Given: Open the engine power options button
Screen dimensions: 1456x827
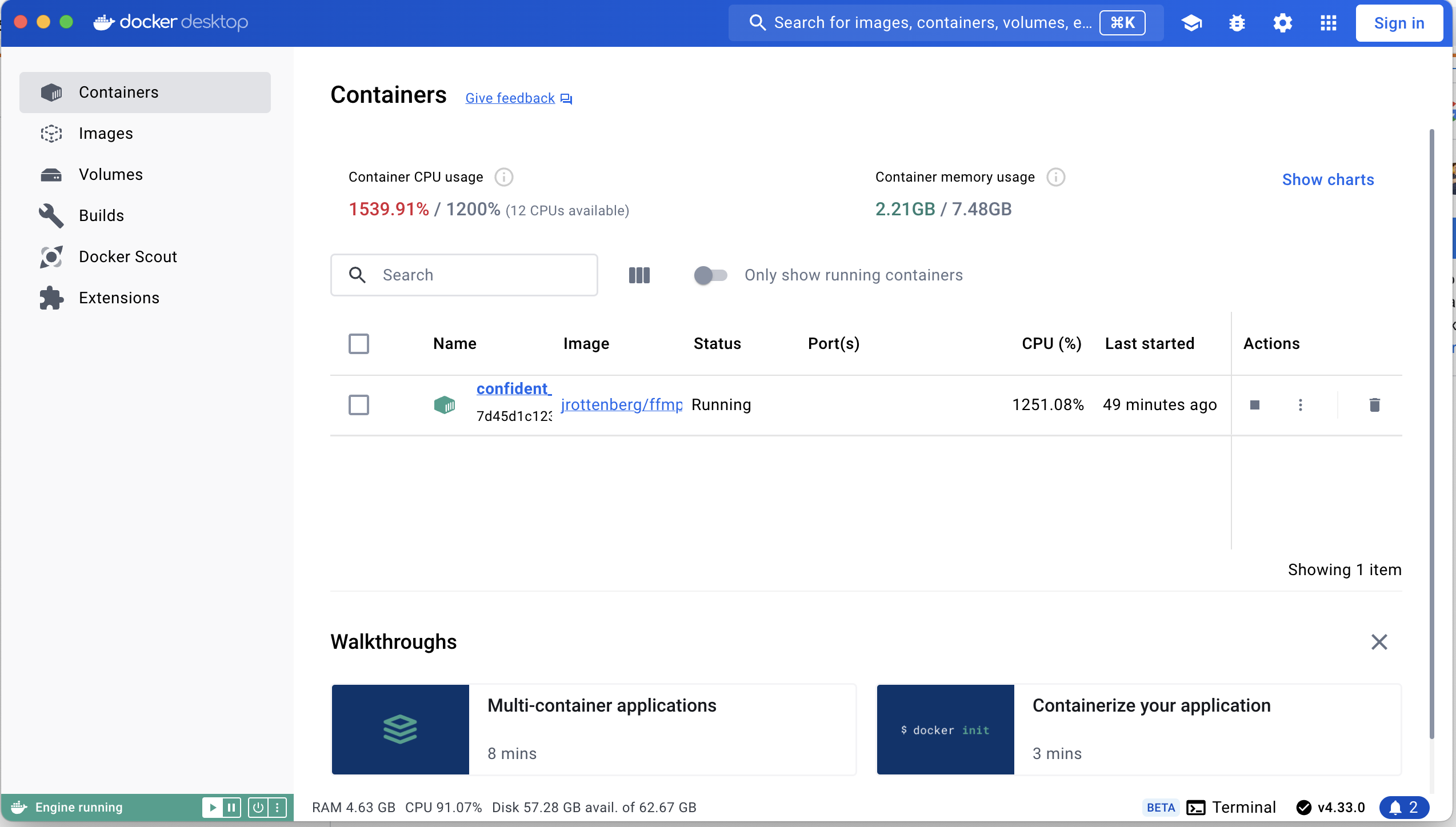Looking at the screenshot, I should click(258, 807).
